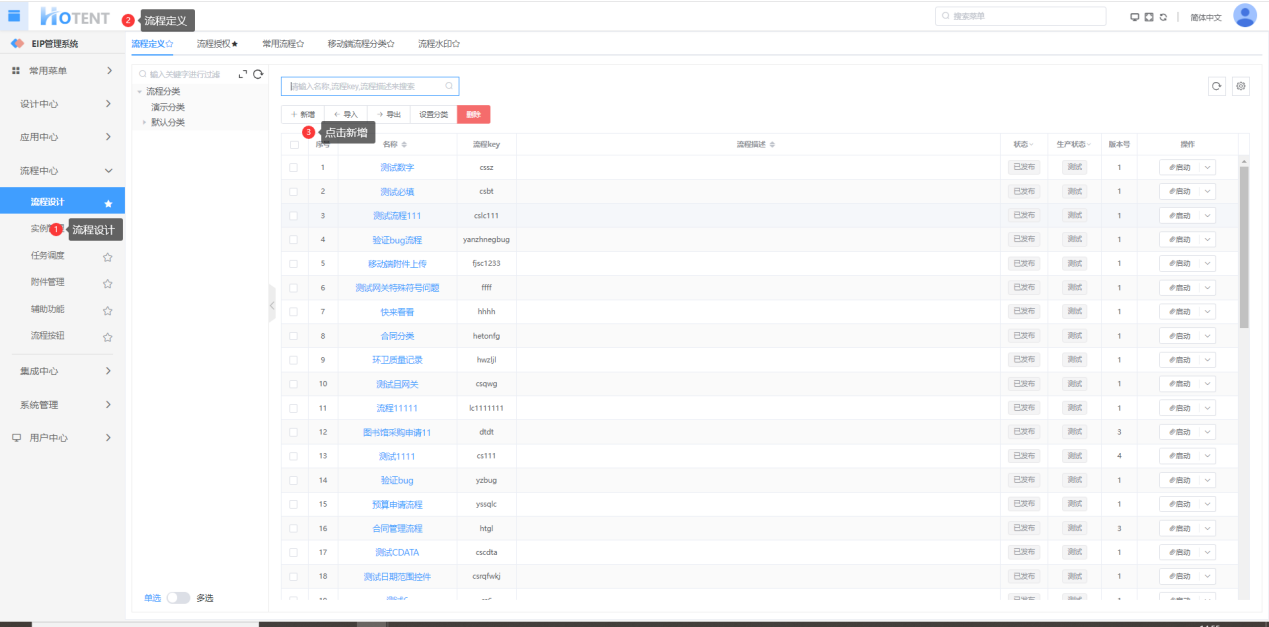Collapse the category panel with side handle

coord(271,306)
